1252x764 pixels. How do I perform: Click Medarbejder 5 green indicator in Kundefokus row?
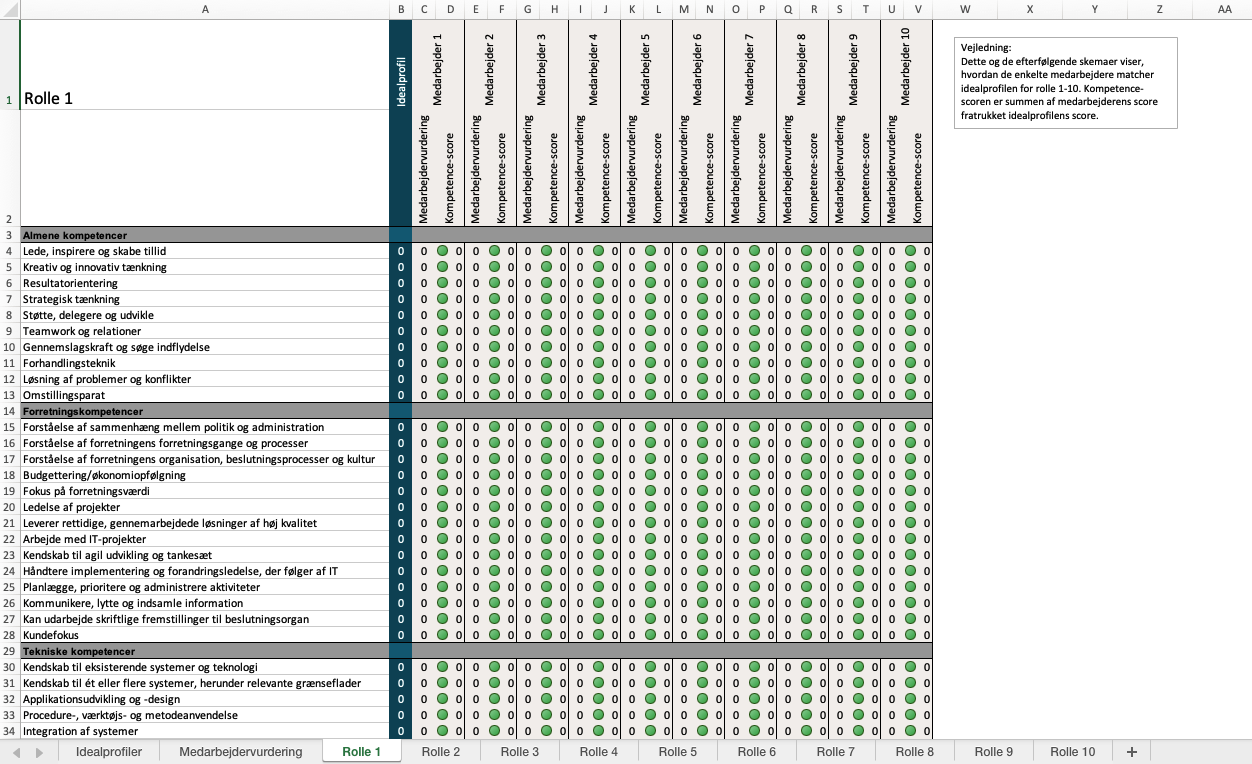tap(650, 635)
